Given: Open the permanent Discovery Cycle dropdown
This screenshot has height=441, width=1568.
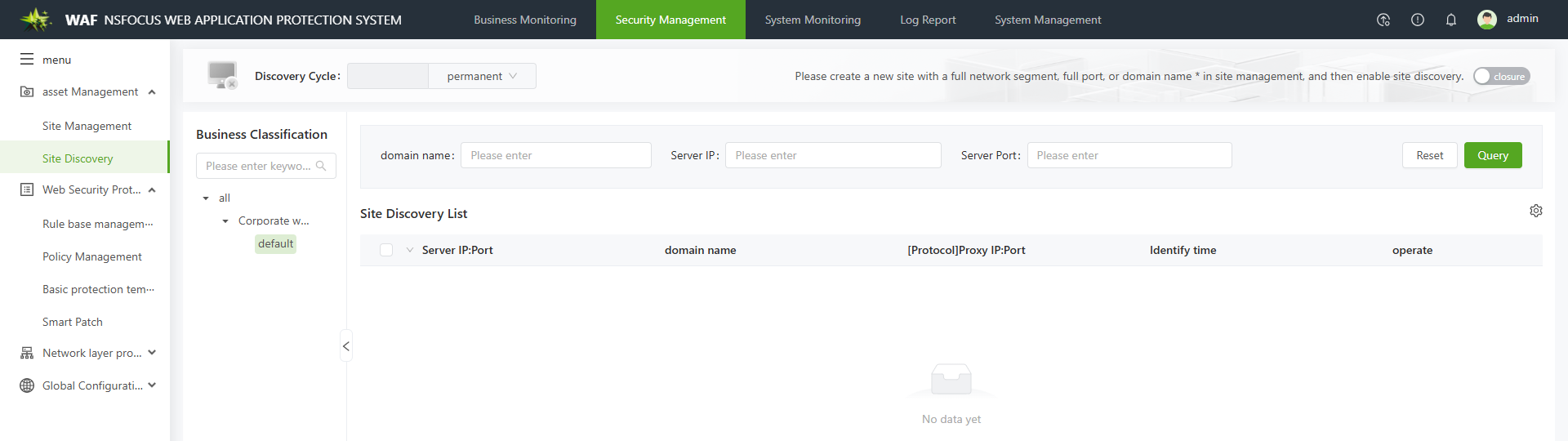Looking at the screenshot, I should pos(482,76).
